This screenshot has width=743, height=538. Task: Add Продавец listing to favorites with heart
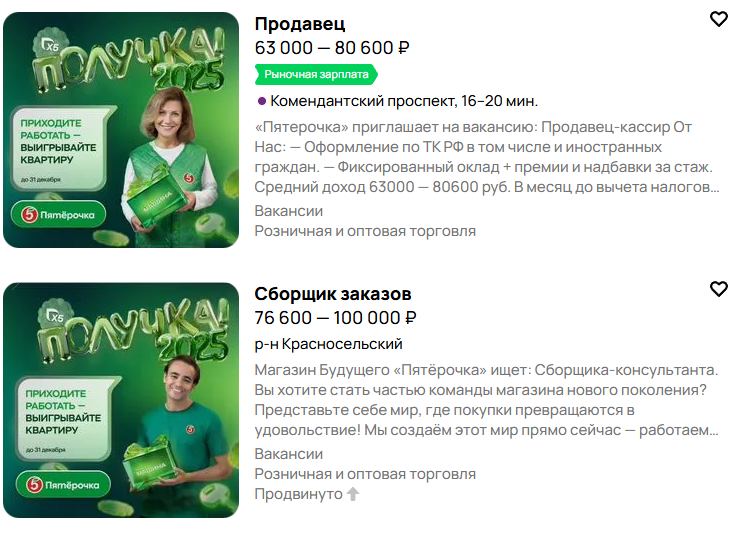(x=718, y=19)
